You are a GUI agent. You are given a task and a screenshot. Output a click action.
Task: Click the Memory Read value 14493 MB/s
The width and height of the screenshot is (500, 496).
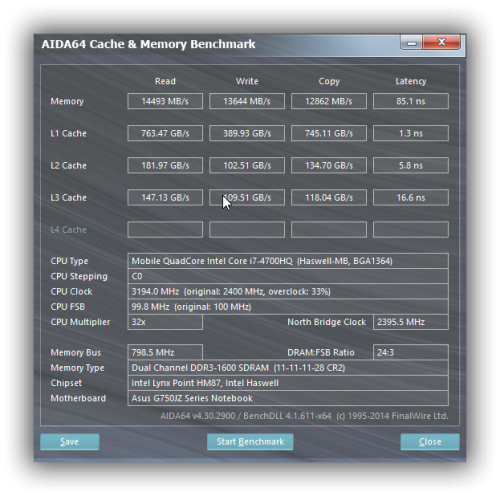pos(165,101)
